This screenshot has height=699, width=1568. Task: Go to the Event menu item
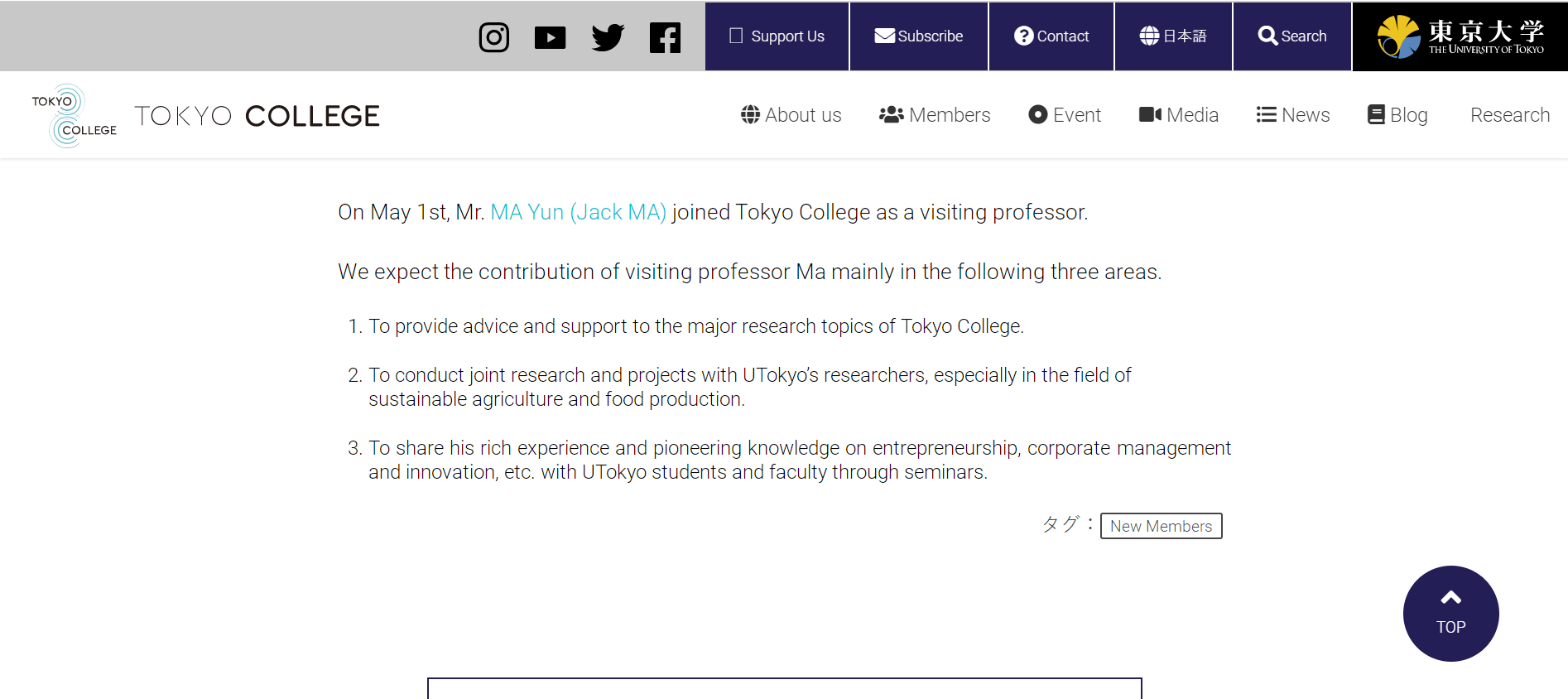[x=1065, y=115]
